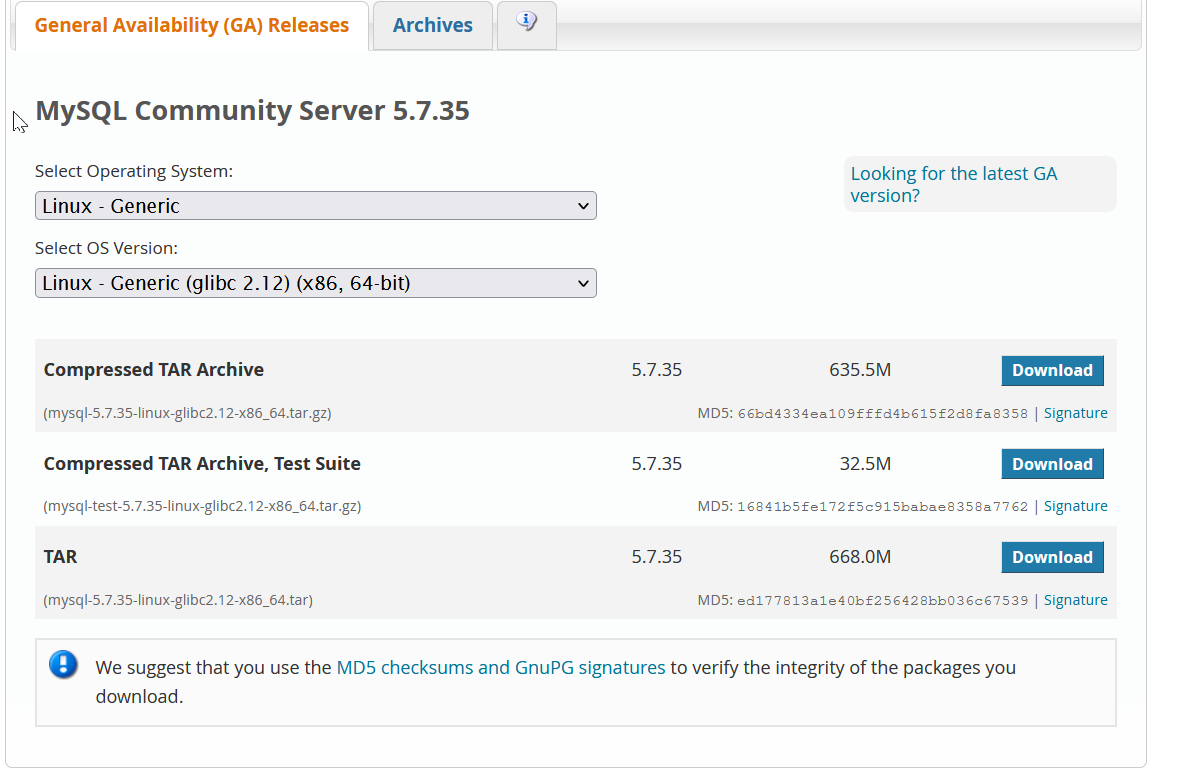Viewport: 1202px width, 768px height.
Task: Click filename mysql-5.7.35-linux-glibc2.12-x86_64.tar
Action: 178,600
